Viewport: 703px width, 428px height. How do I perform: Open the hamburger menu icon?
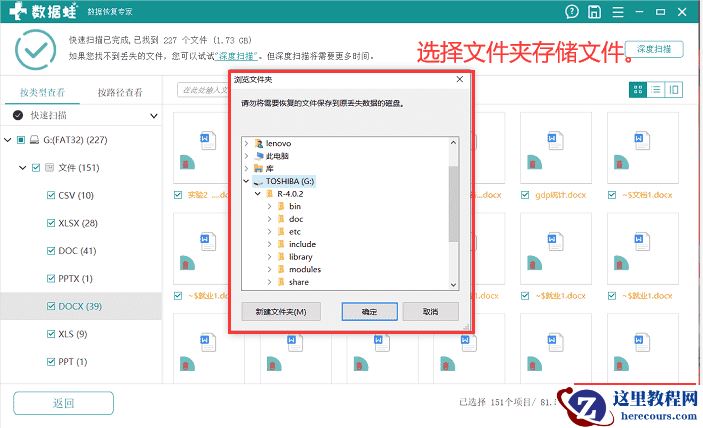pos(618,12)
